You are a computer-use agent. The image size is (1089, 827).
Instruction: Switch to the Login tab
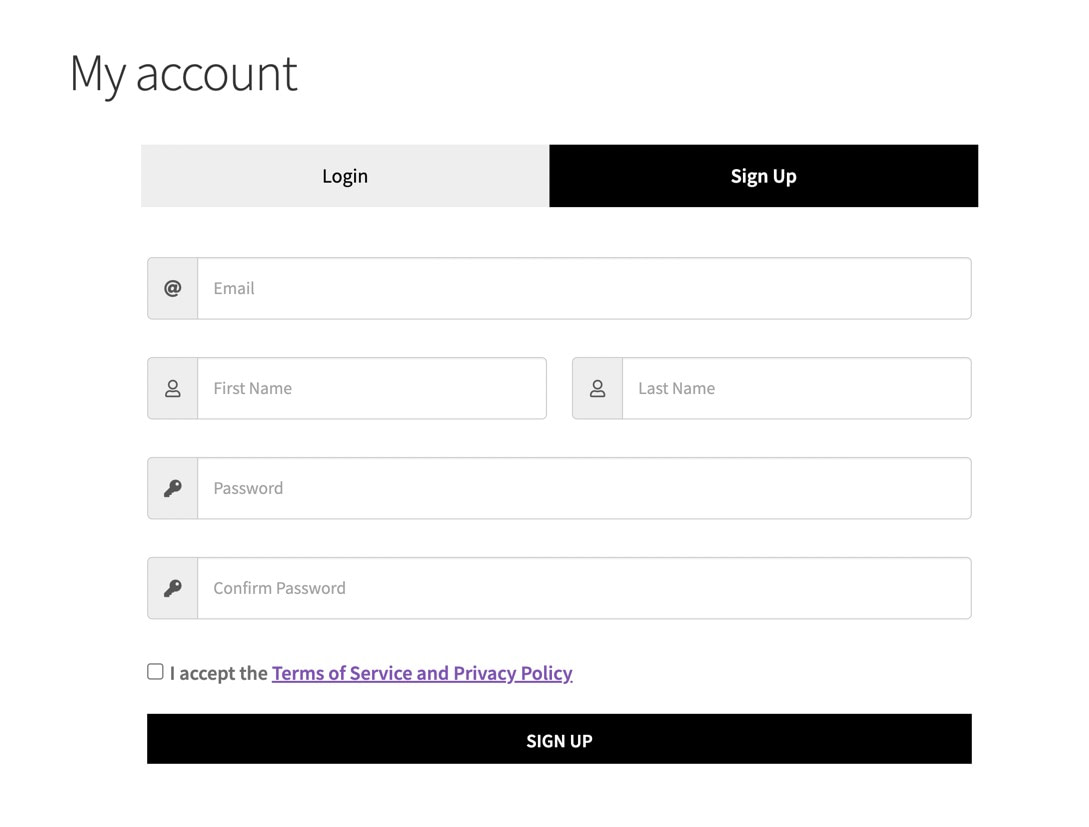(x=344, y=176)
